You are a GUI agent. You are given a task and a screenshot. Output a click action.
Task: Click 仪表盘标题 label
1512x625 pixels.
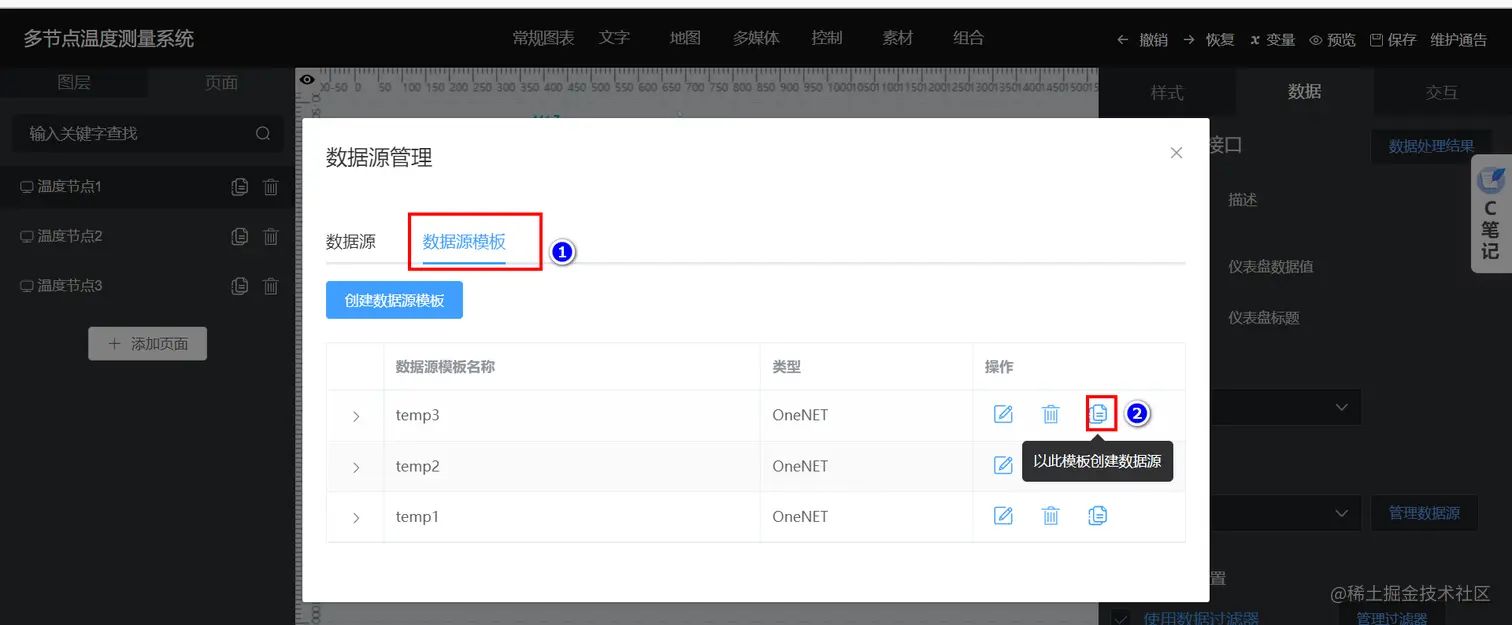(1263, 318)
